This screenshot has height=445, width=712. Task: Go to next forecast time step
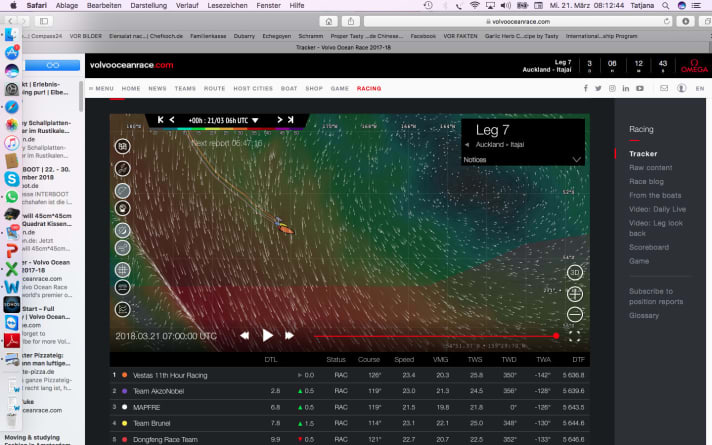280,120
